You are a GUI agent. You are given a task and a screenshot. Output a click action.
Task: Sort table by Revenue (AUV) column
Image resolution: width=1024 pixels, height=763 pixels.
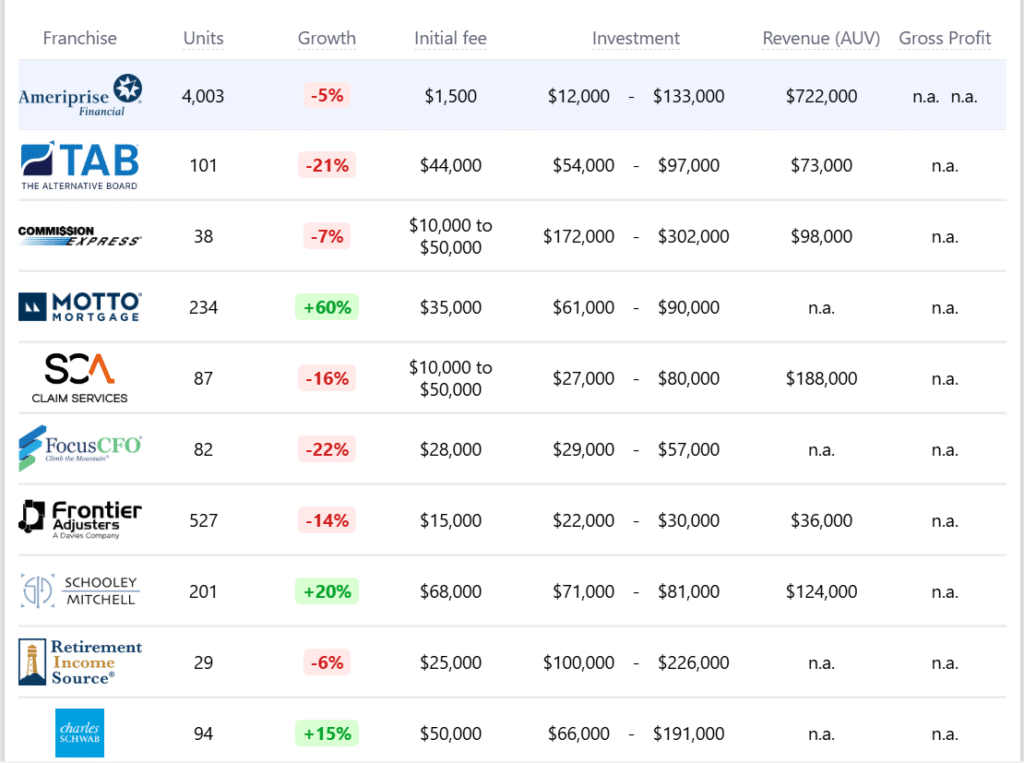coord(822,39)
